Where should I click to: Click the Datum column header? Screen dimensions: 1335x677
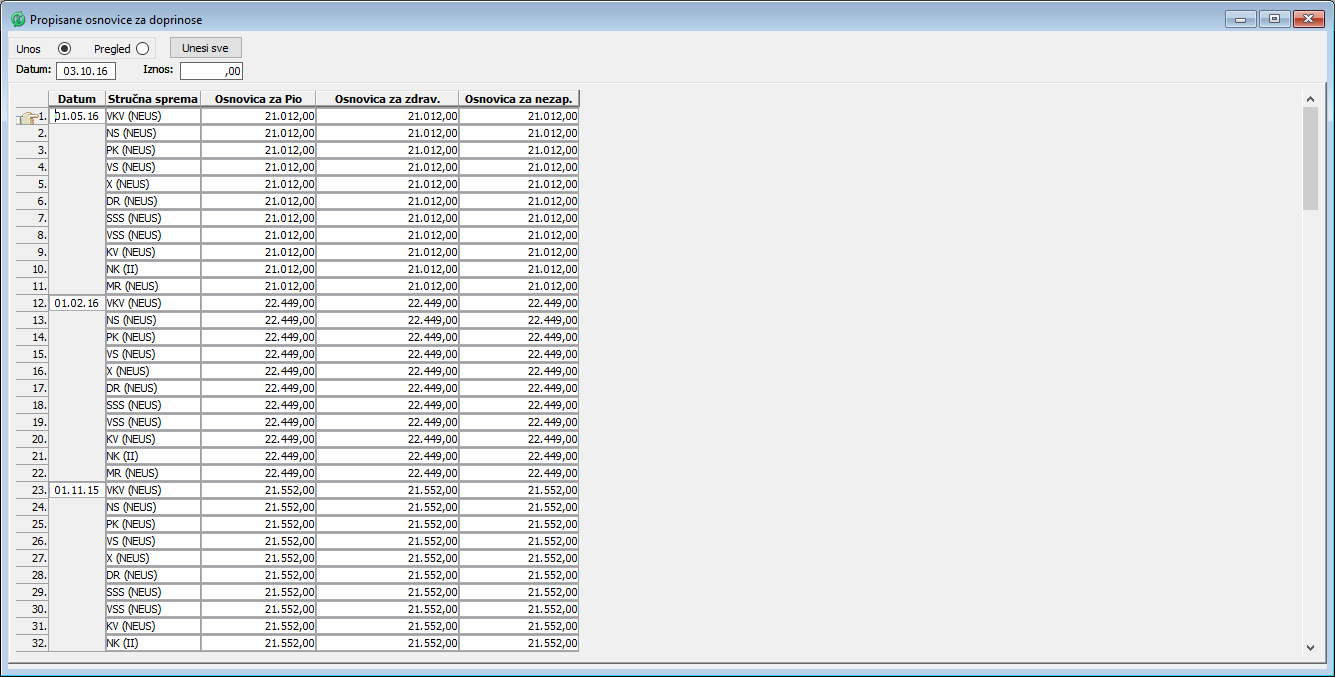tap(77, 99)
